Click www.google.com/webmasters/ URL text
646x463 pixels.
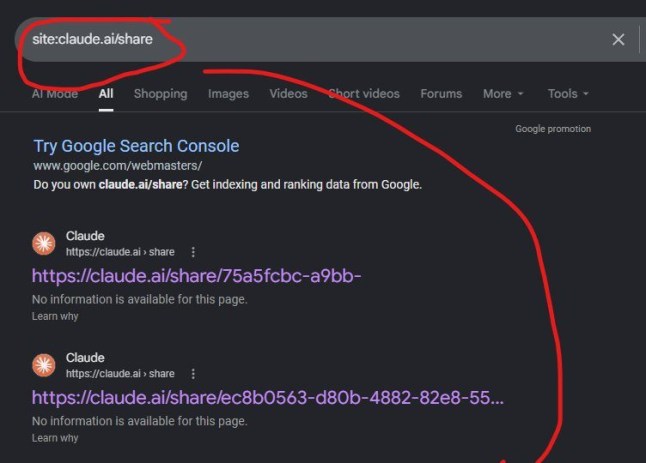pyautogui.click(x=117, y=166)
